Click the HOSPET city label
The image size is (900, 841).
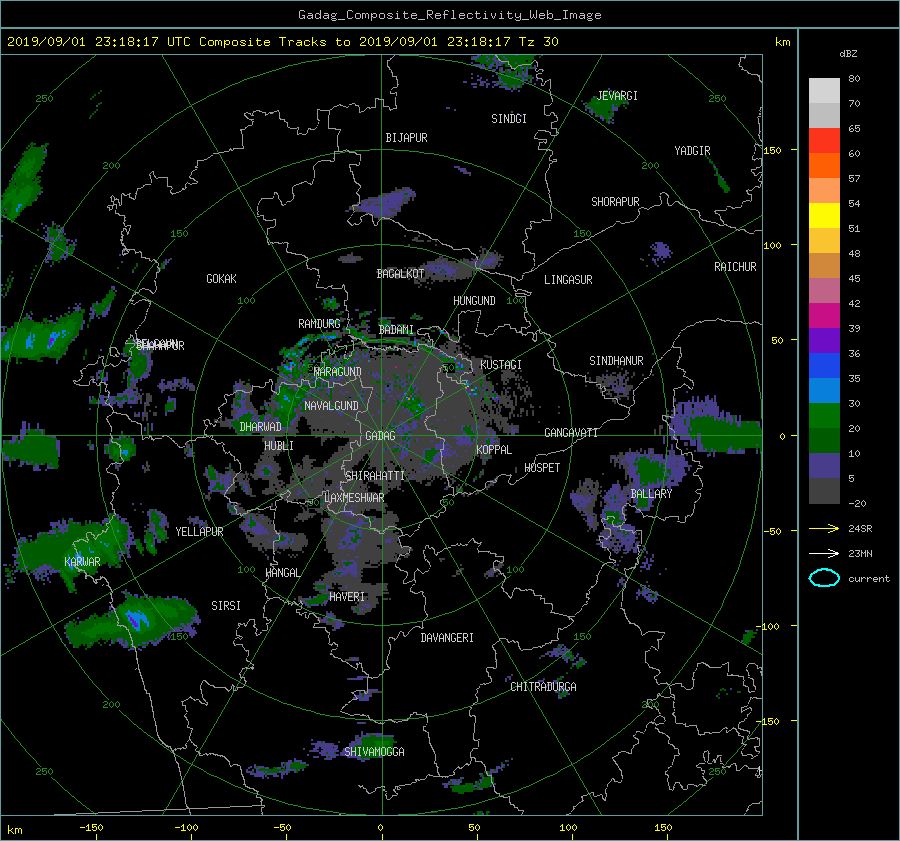542,468
